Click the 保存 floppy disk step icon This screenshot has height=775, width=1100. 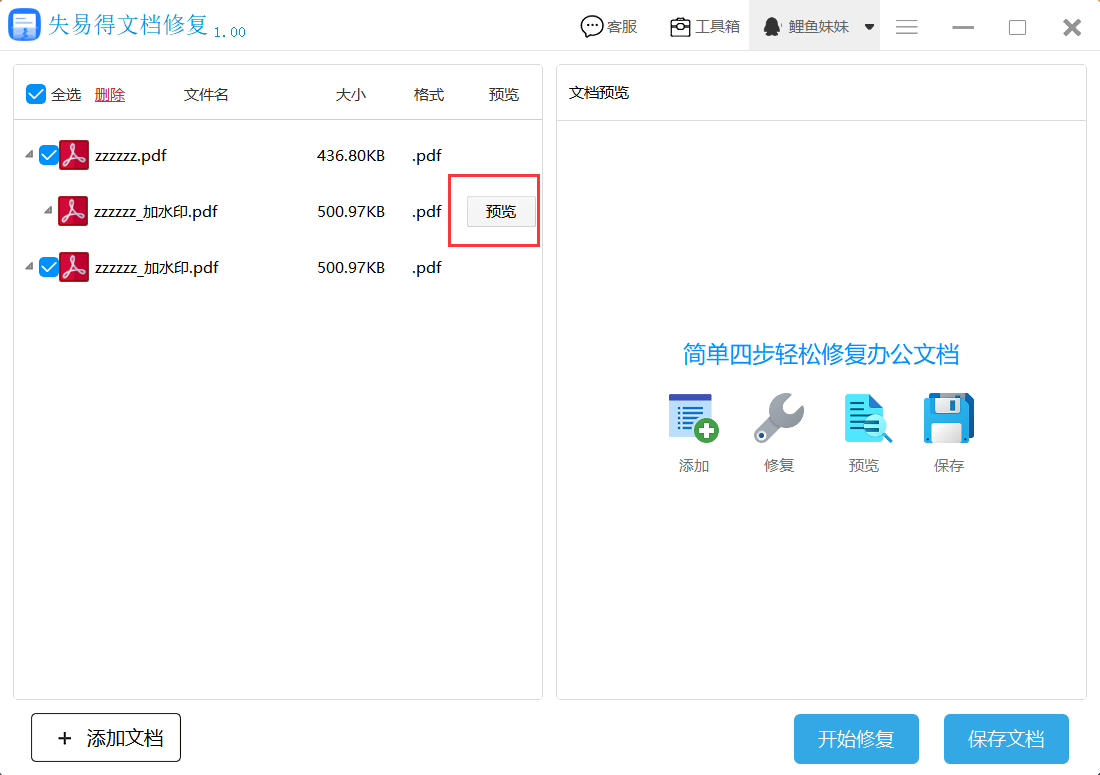948,418
